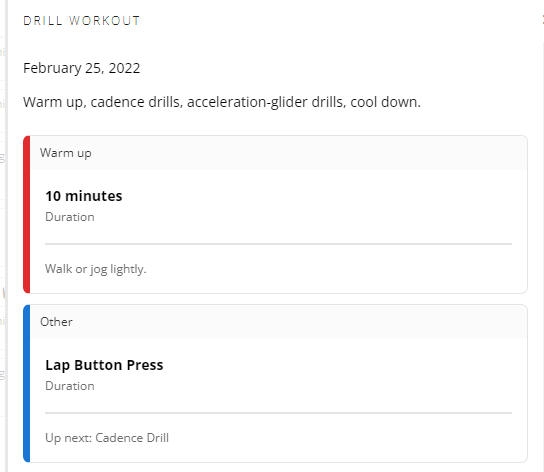544x472 pixels.
Task: Click the Duration label under Lap Button Press
Action: [70, 386]
